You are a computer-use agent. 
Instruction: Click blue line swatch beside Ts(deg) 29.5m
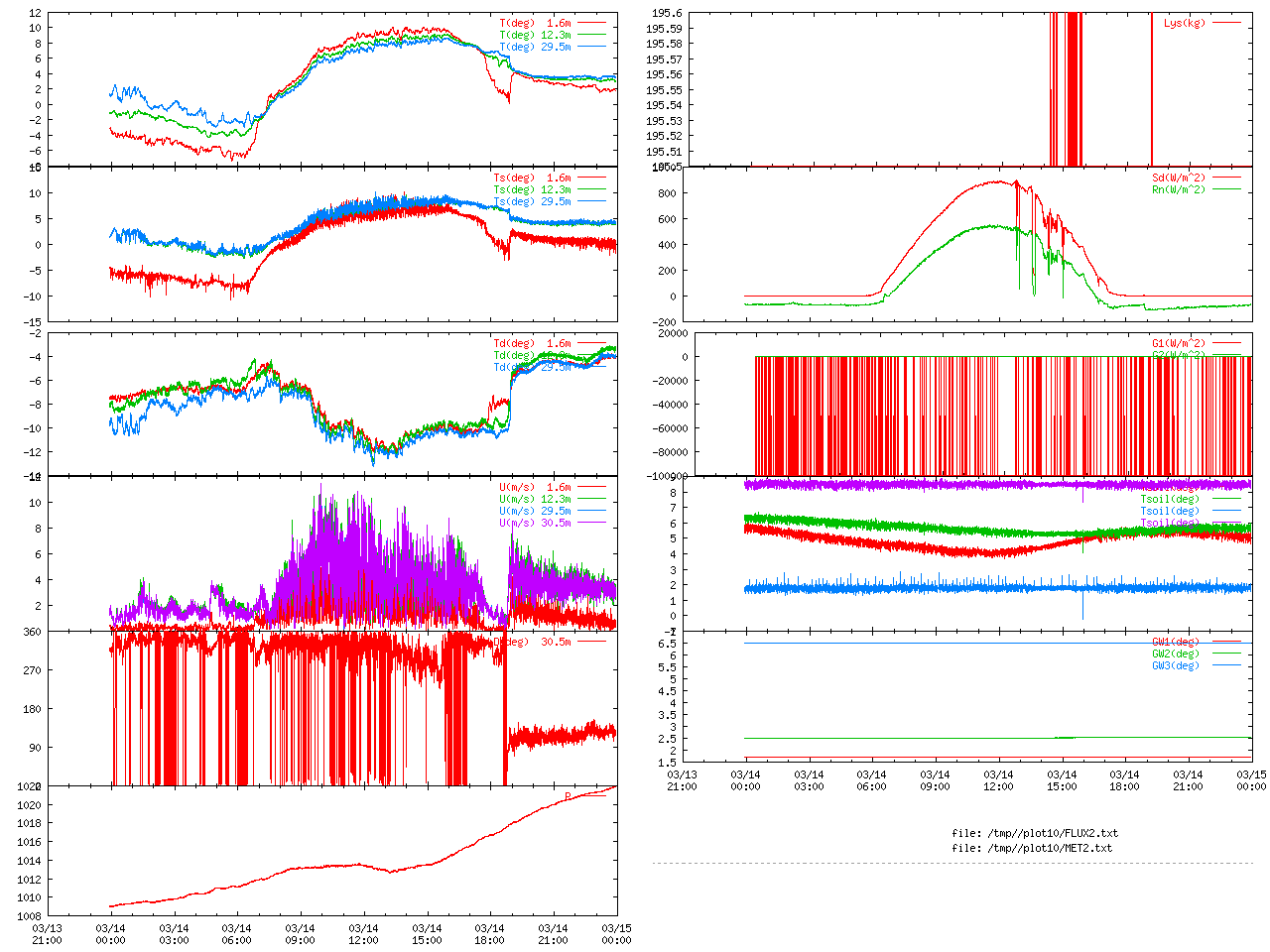click(591, 201)
